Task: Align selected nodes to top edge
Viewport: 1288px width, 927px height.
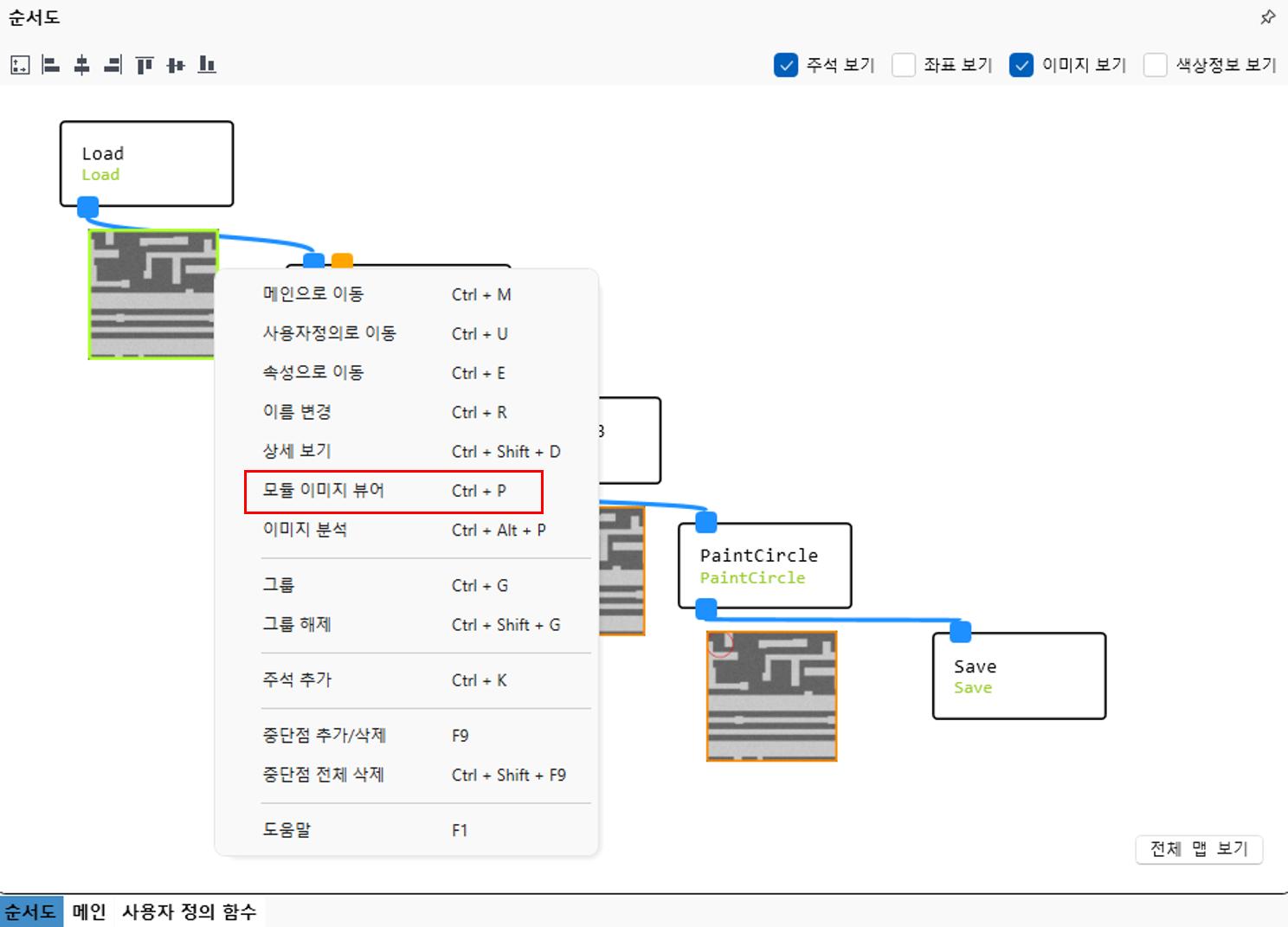Action: pos(145,65)
